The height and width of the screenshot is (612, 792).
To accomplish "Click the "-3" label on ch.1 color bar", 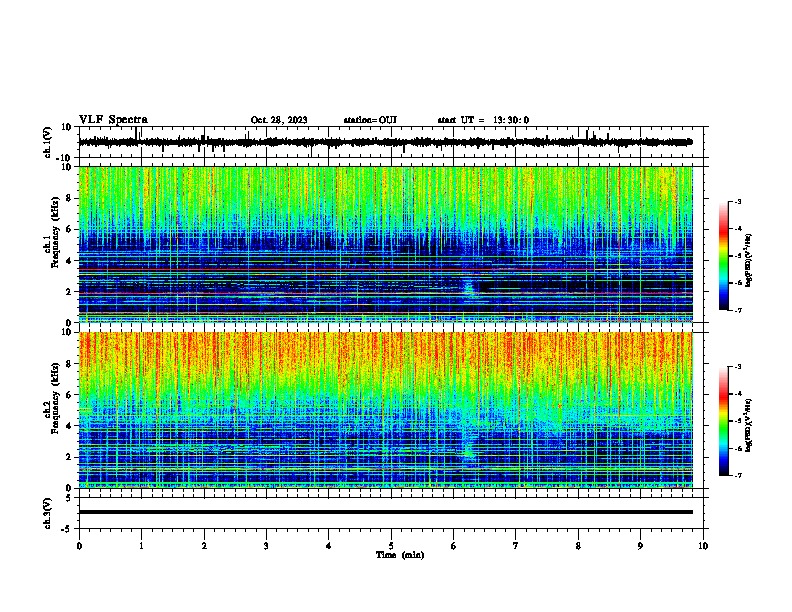I will click(x=737, y=202).
